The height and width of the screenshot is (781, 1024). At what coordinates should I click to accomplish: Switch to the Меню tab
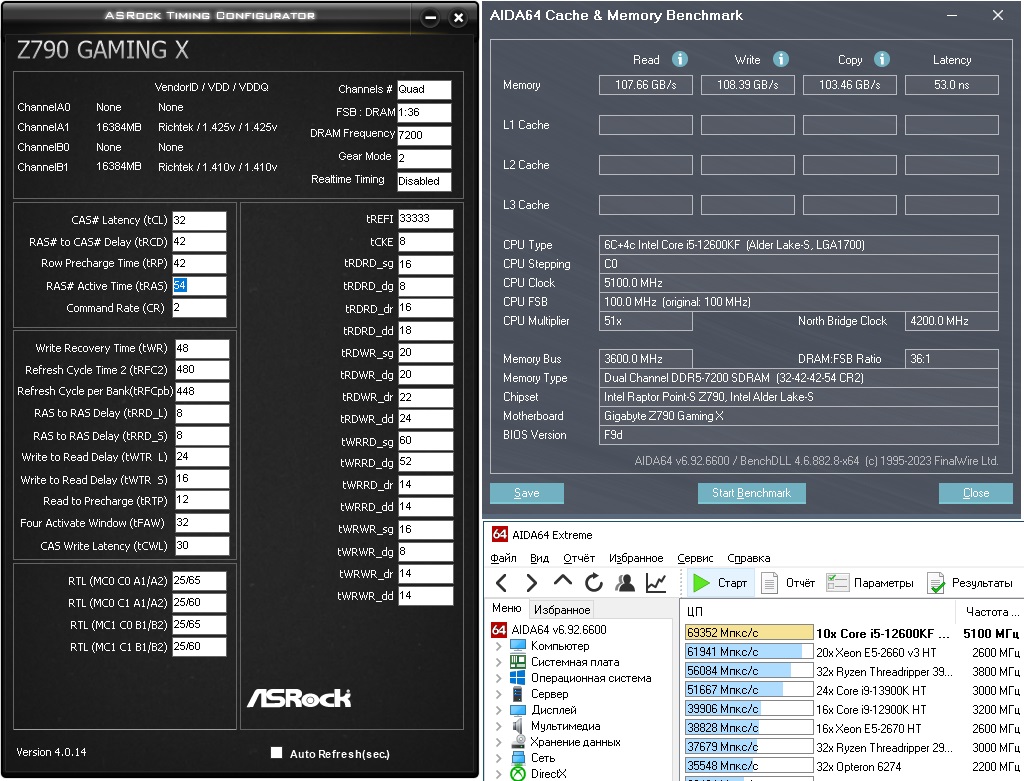pyautogui.click(x=506, y=608)
